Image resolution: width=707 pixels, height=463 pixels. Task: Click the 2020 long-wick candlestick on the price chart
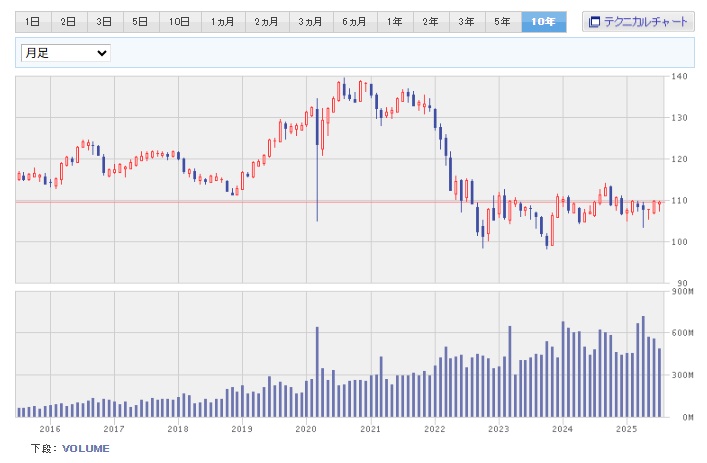[317, 160]
